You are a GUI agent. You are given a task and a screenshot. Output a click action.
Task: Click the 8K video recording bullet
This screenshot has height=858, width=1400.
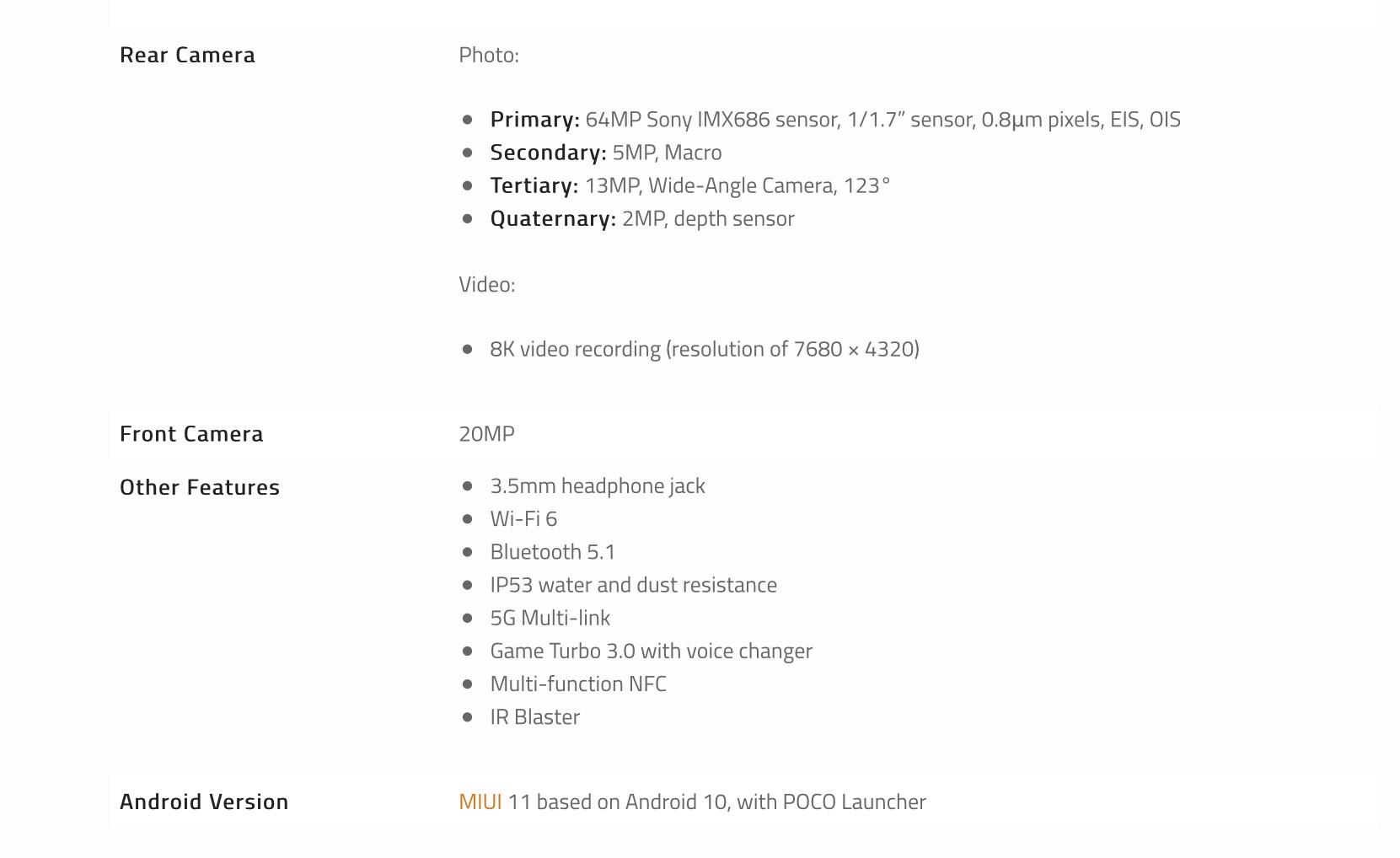pos(705,349)
